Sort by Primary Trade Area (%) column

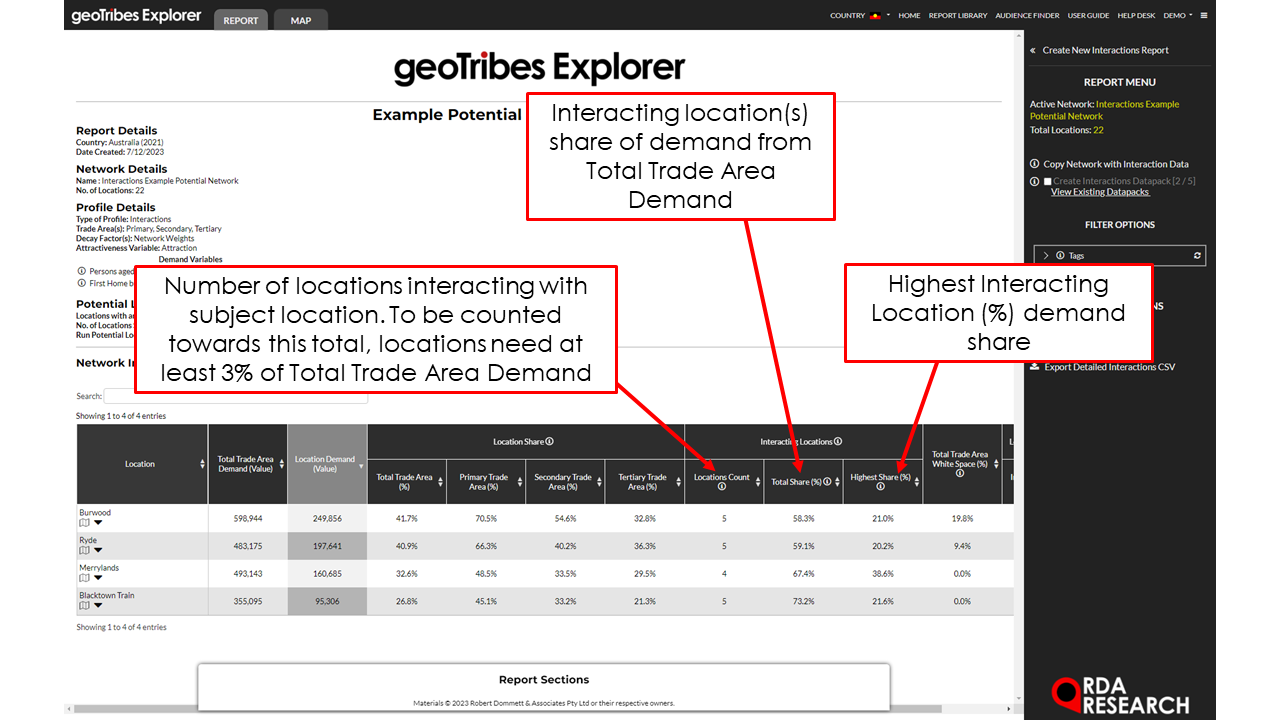[x=486, y=481]
